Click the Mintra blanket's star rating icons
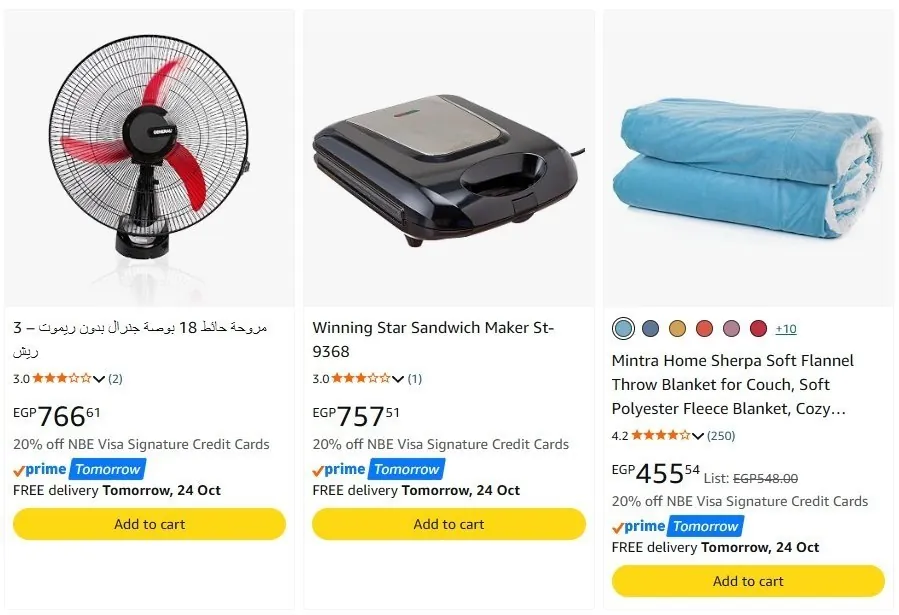The width and height of the screenshot is (899, 615). [660, 436]
